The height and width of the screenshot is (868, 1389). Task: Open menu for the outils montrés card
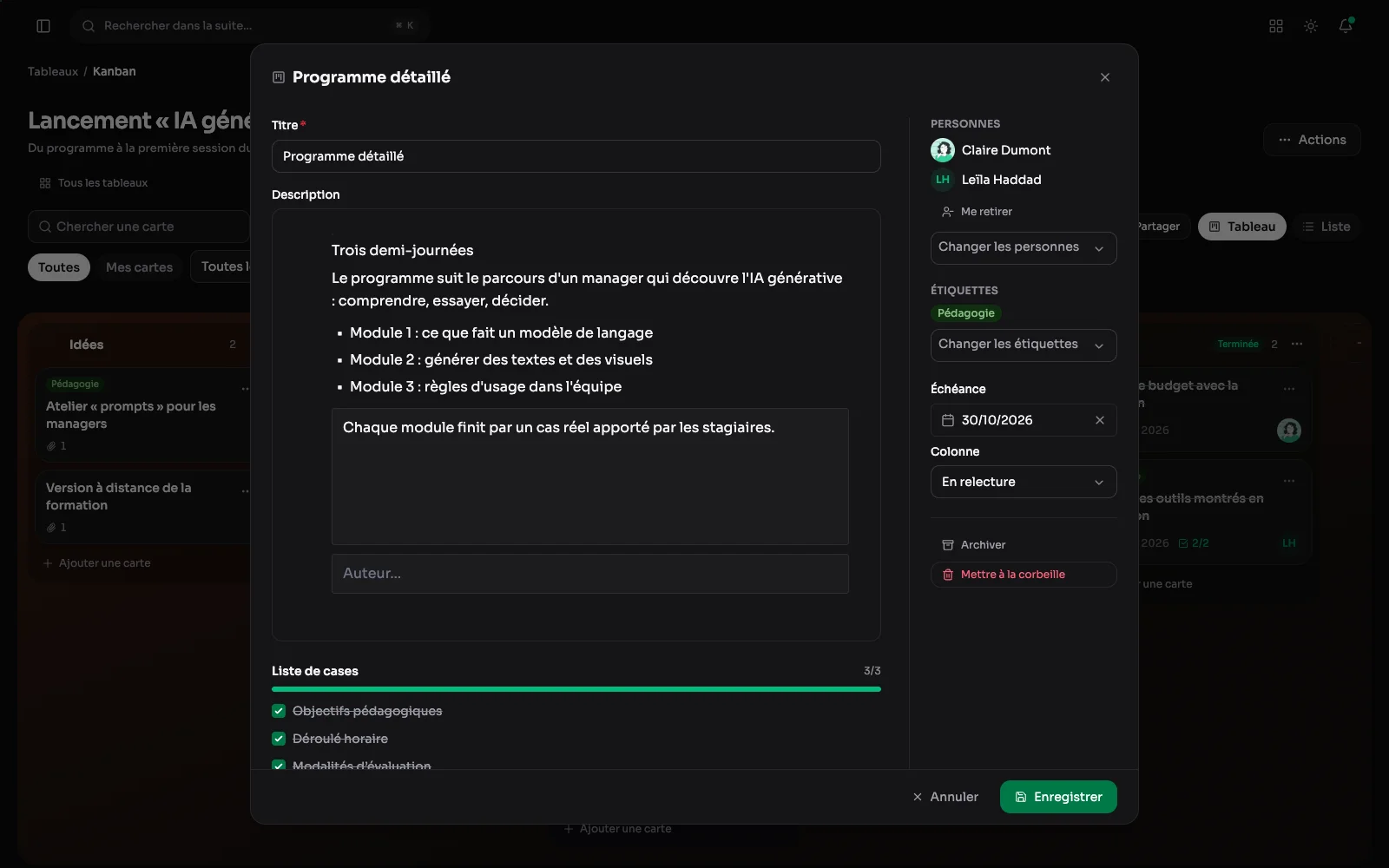click(x=1289, y=481)
